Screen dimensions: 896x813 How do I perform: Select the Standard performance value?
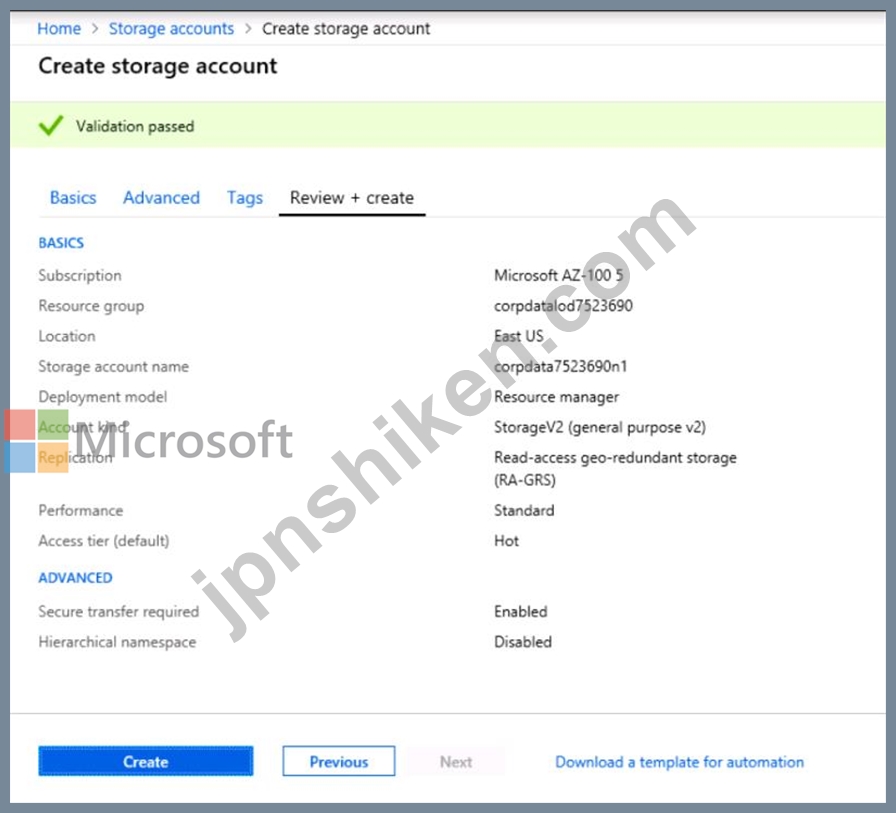[524, 510]
